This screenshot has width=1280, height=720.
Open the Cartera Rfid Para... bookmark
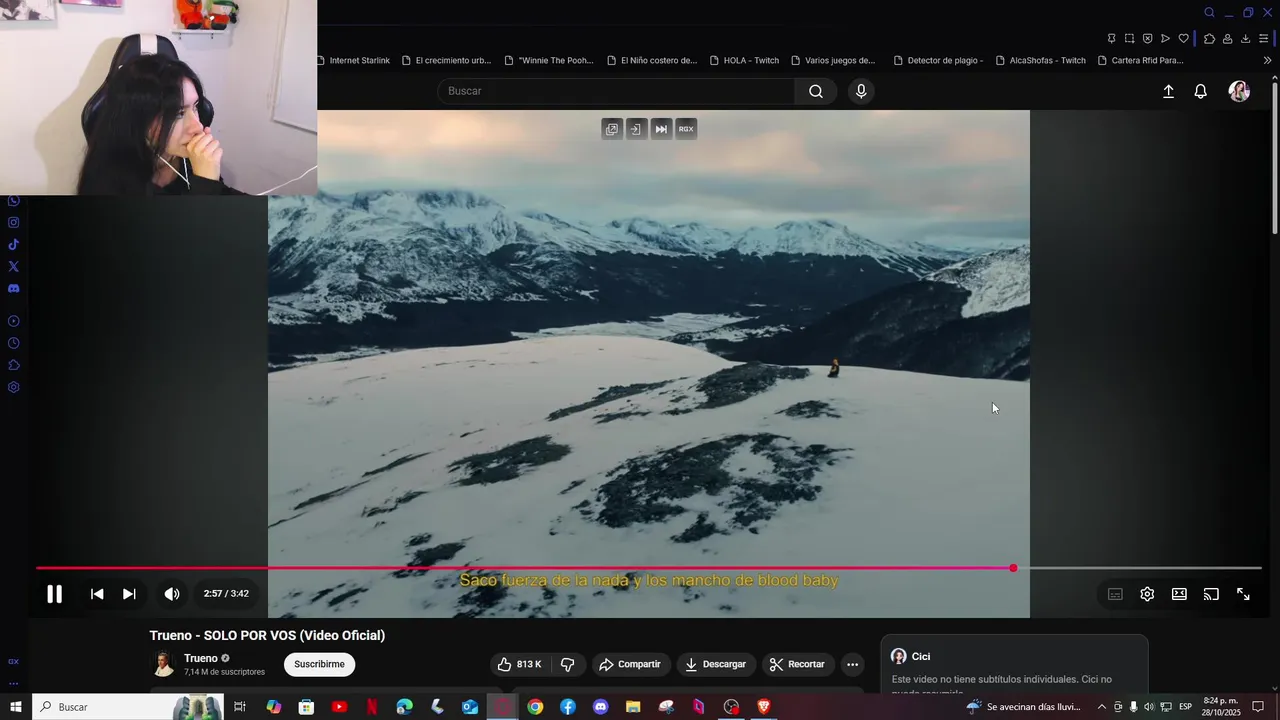1140,60
